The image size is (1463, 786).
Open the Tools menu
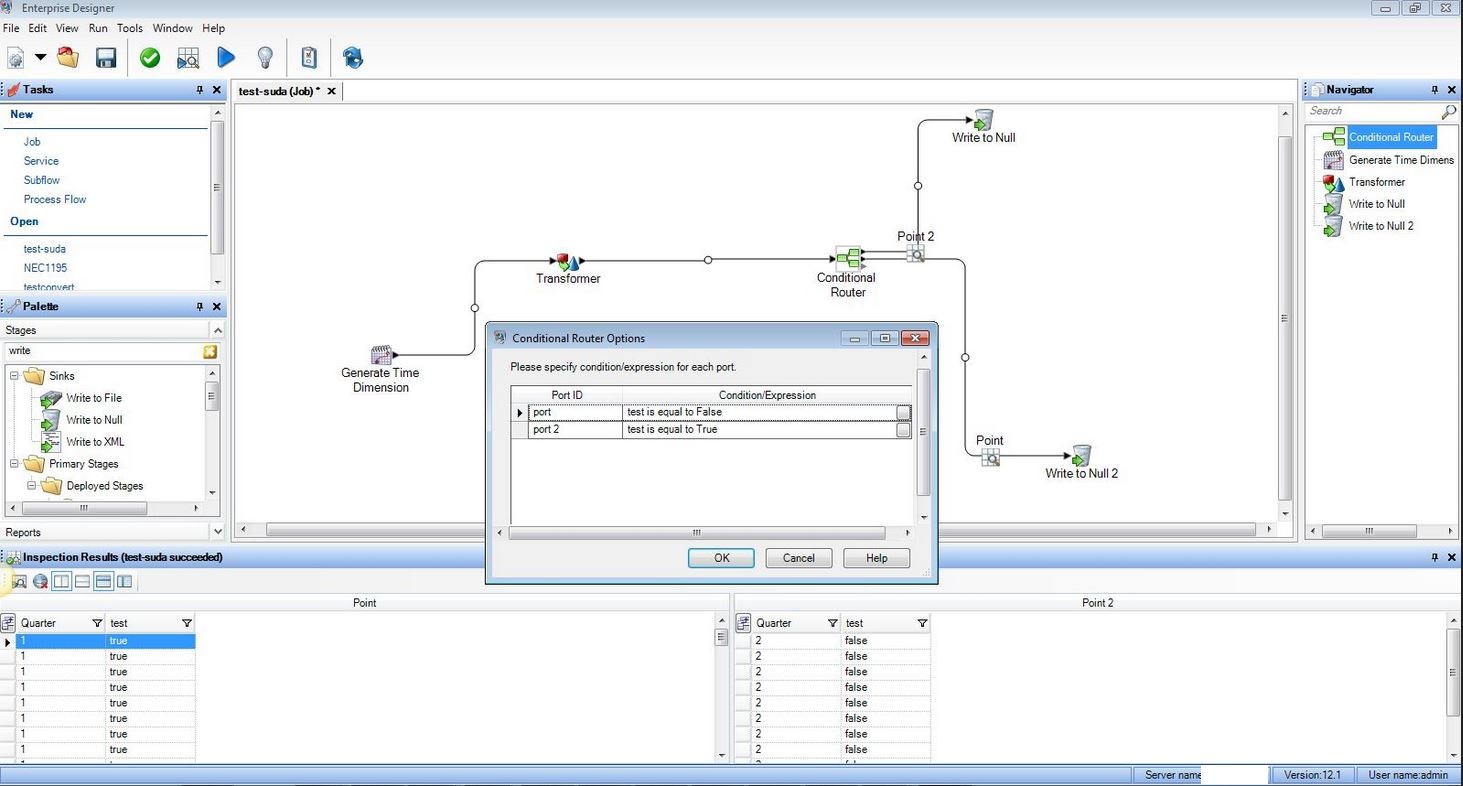click(130, 28)
